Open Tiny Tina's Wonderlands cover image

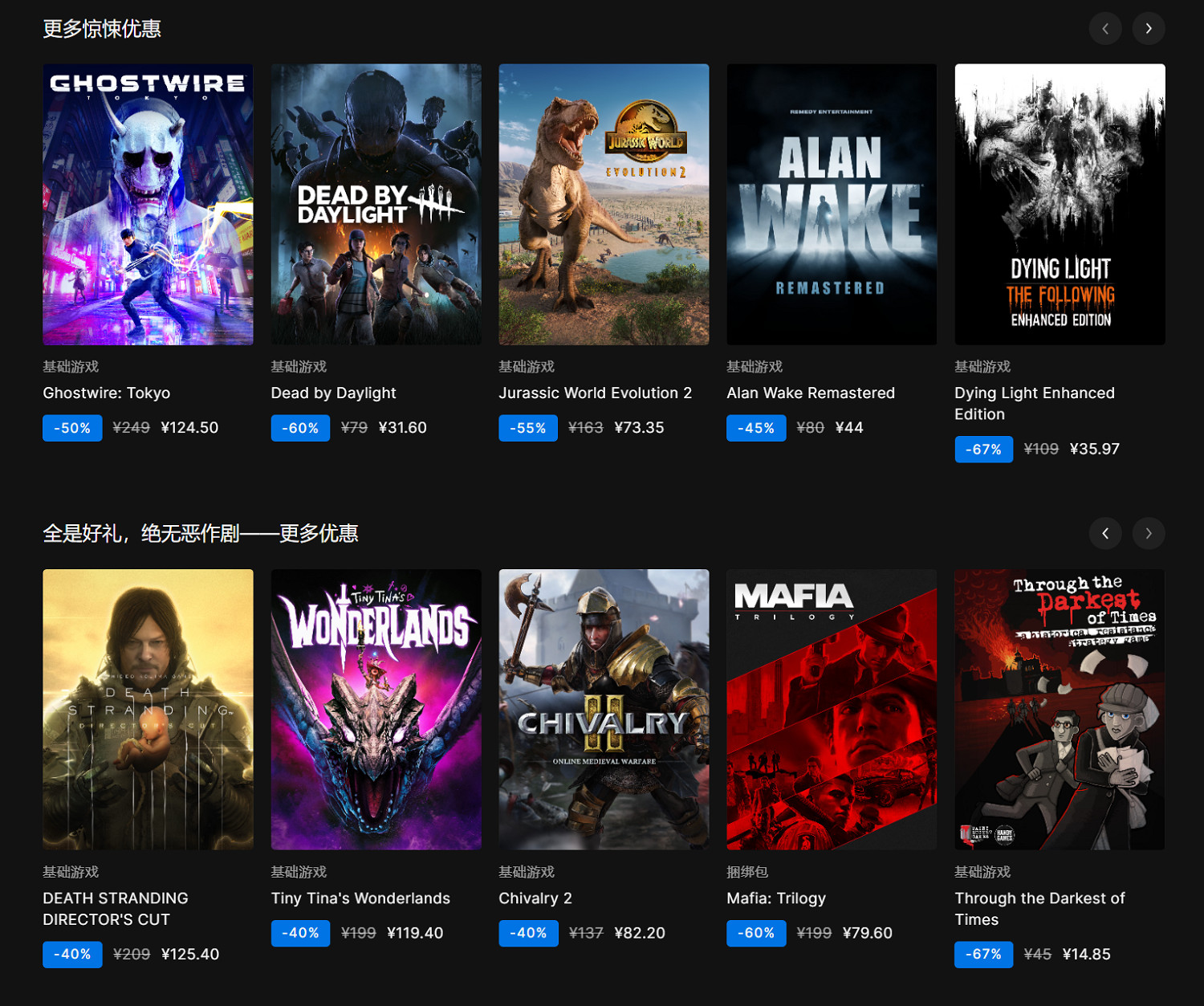[x=376, y=710]
